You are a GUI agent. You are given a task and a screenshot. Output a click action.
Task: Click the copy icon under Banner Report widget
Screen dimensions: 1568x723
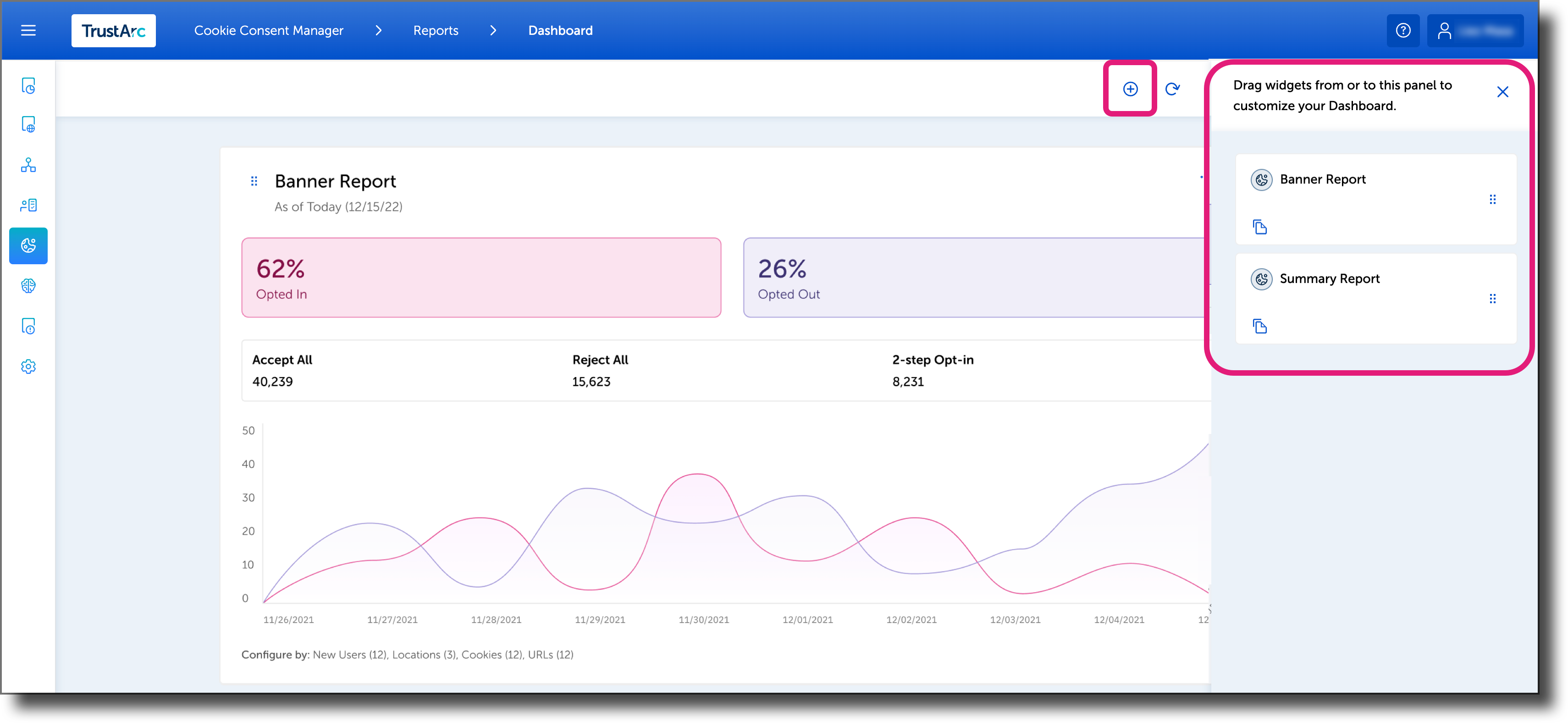click(1260, 227)
